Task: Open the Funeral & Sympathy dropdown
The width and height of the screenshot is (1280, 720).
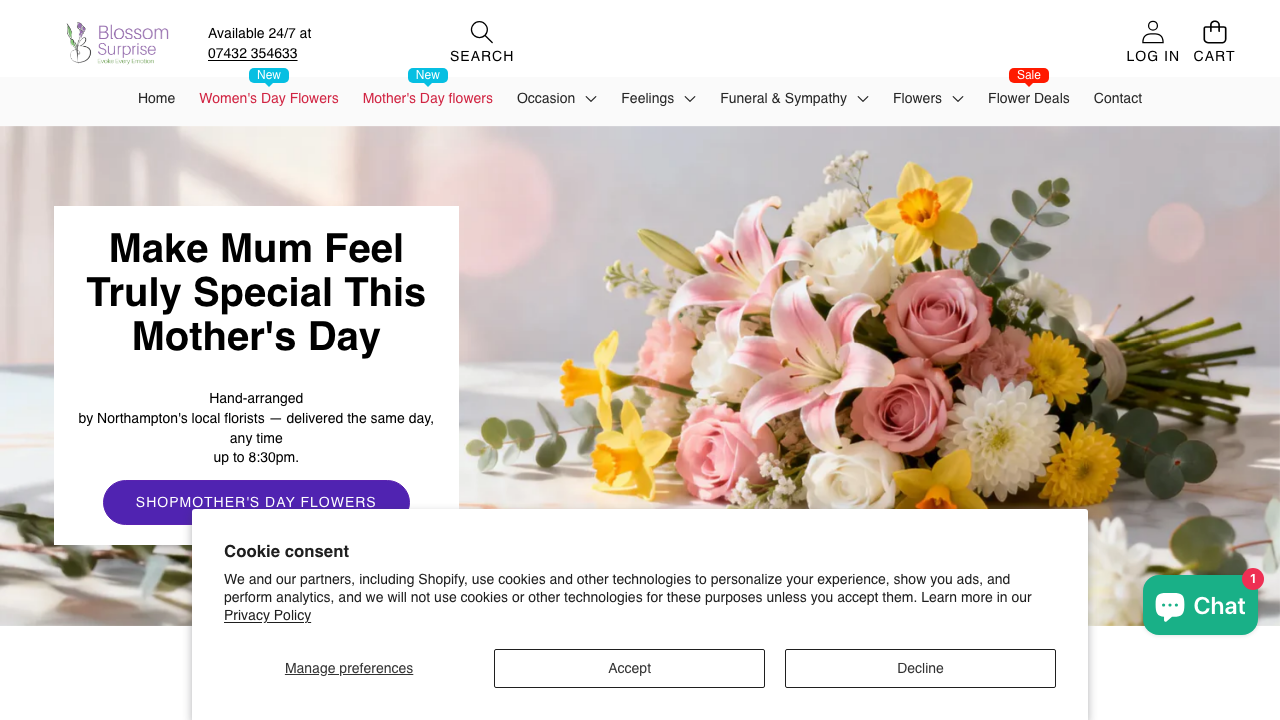Action: click(x=793, y=98)
